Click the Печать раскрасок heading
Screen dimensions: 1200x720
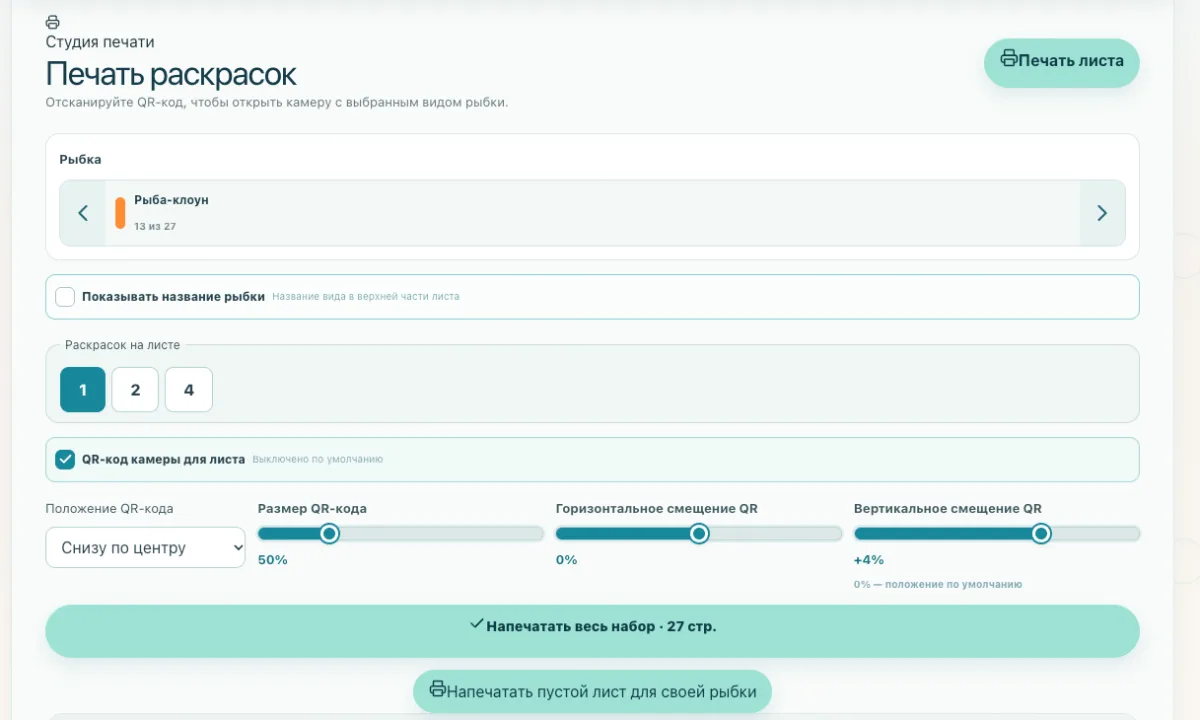(x=171, y=74)
